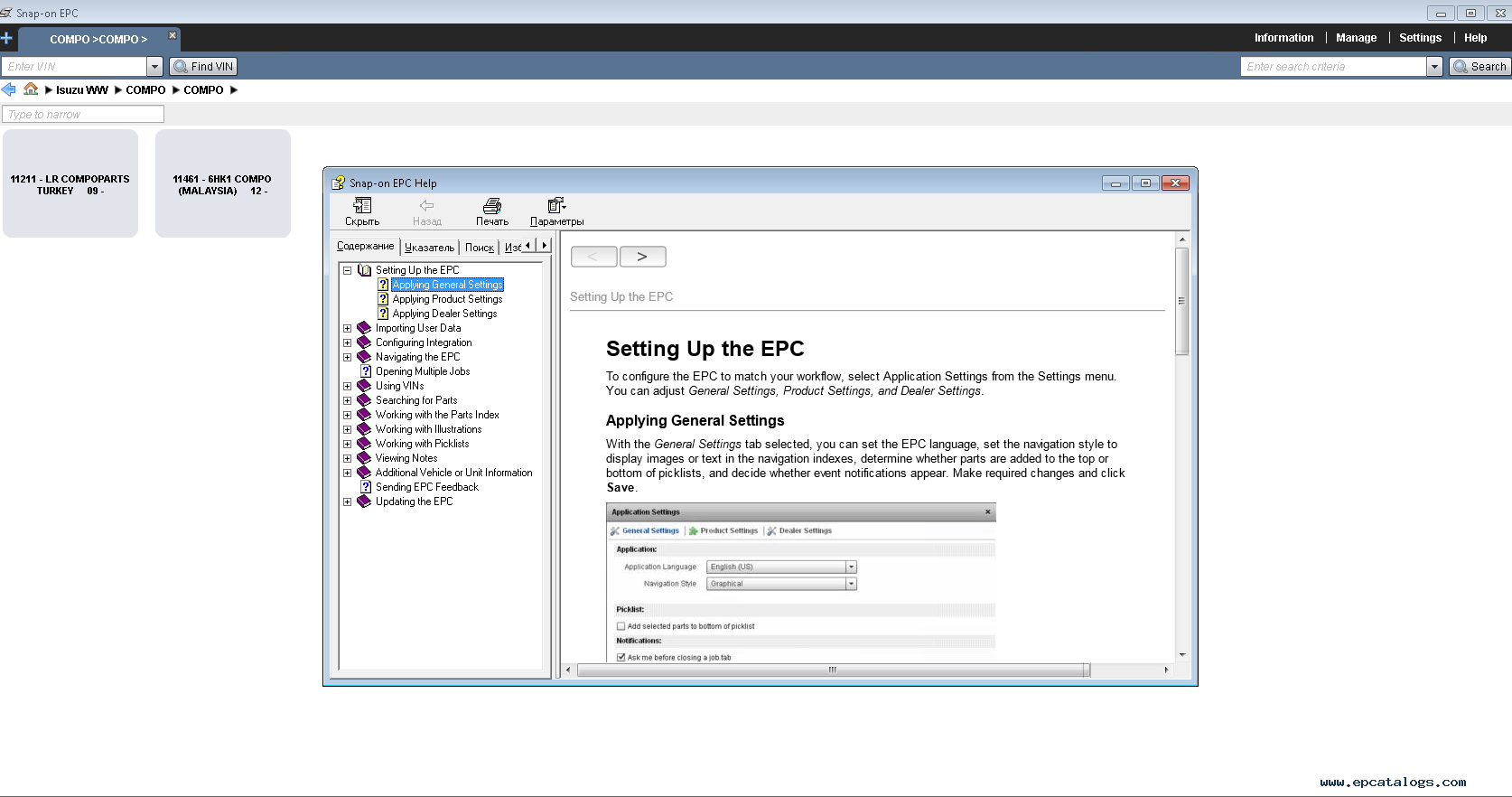Expand the Using VINs node
This screenshot has height=797, width=1512.
[347, 386]
